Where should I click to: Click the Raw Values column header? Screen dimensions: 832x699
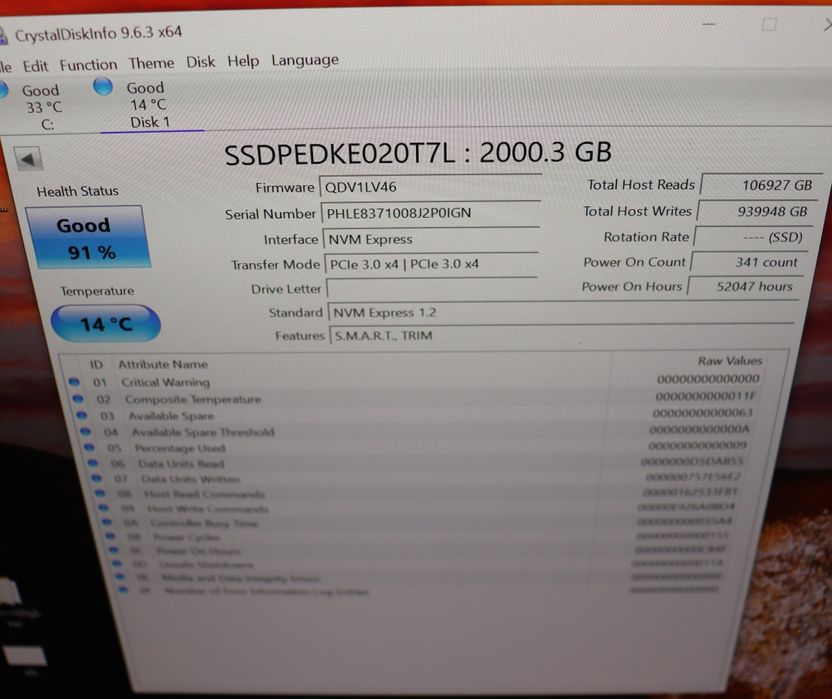(x=730, y=361)
